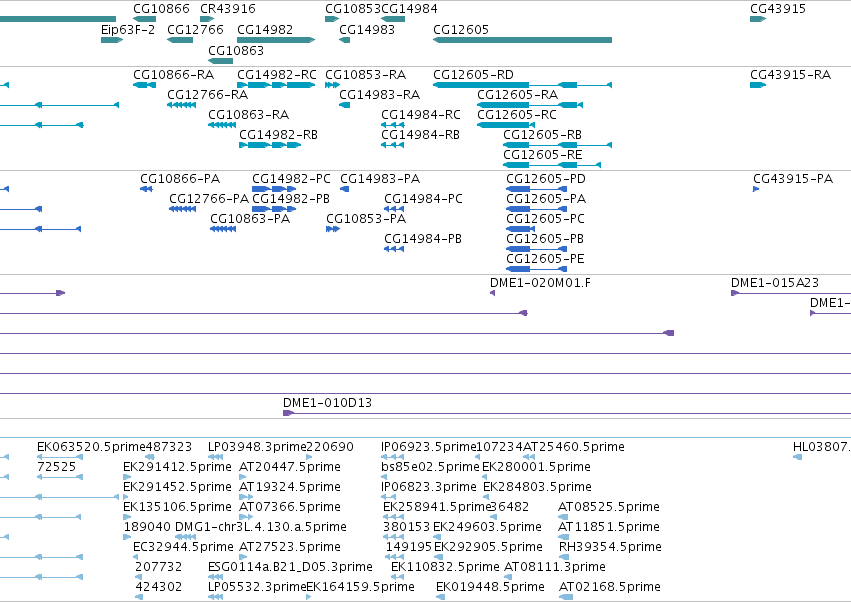The image size is (851, 602).
Task: Select EST IP06923.5prime
Action: point(428,447)
